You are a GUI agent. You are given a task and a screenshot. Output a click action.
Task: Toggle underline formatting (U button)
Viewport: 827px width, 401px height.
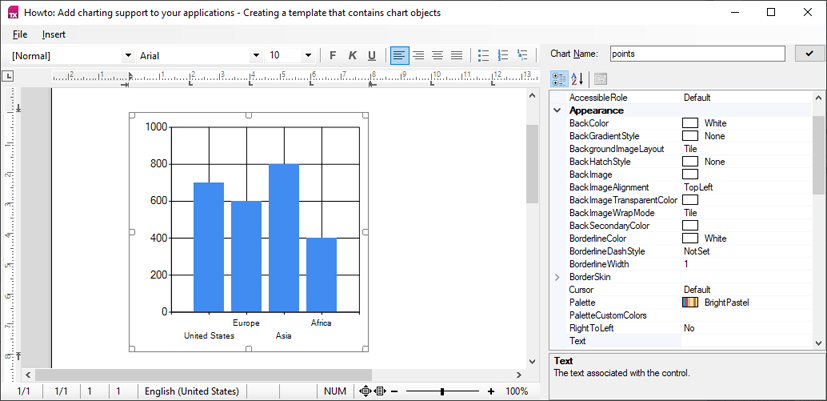point(372,55)
